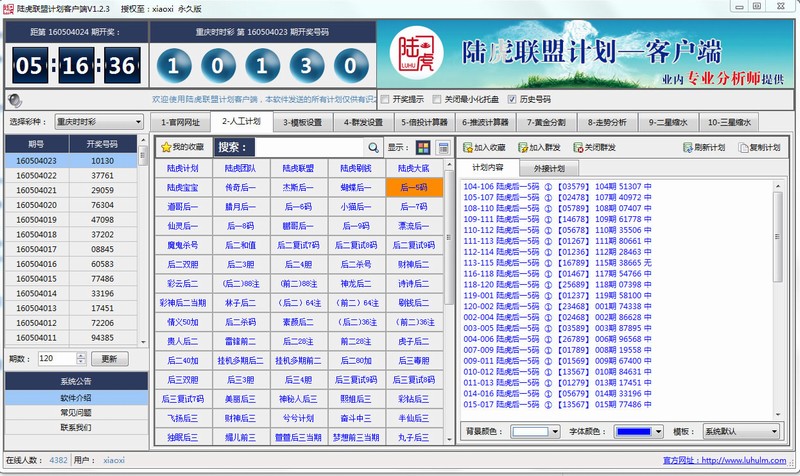Uncheck the 历史号码 checkbox

512,99
